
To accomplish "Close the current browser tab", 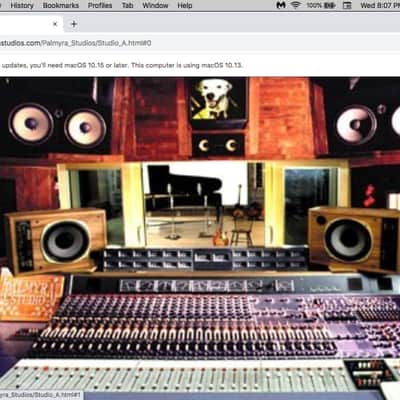I will (55, 24).
